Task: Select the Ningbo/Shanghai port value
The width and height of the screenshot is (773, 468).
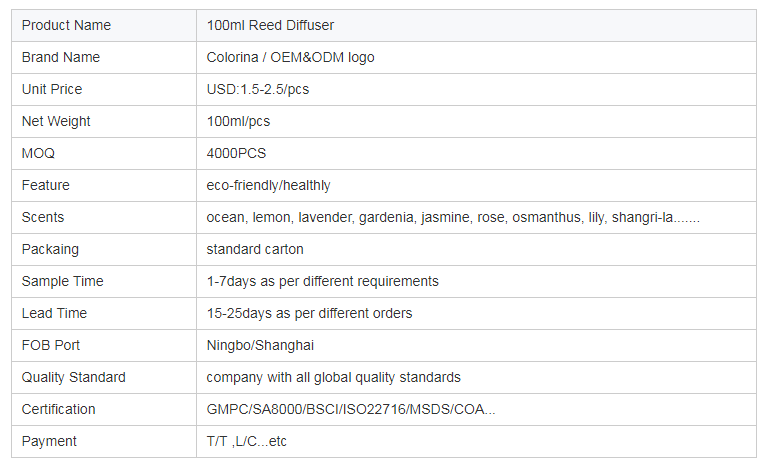Action: [x=260, y=345]
